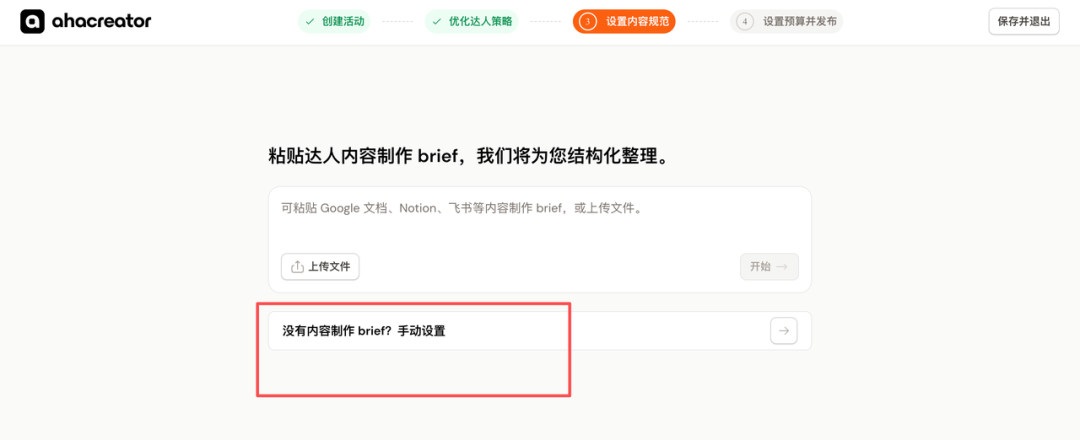Click the ahacreator logo icon
The height and width of the screenshot is (440, 1080).
click(x=32, y=21)
